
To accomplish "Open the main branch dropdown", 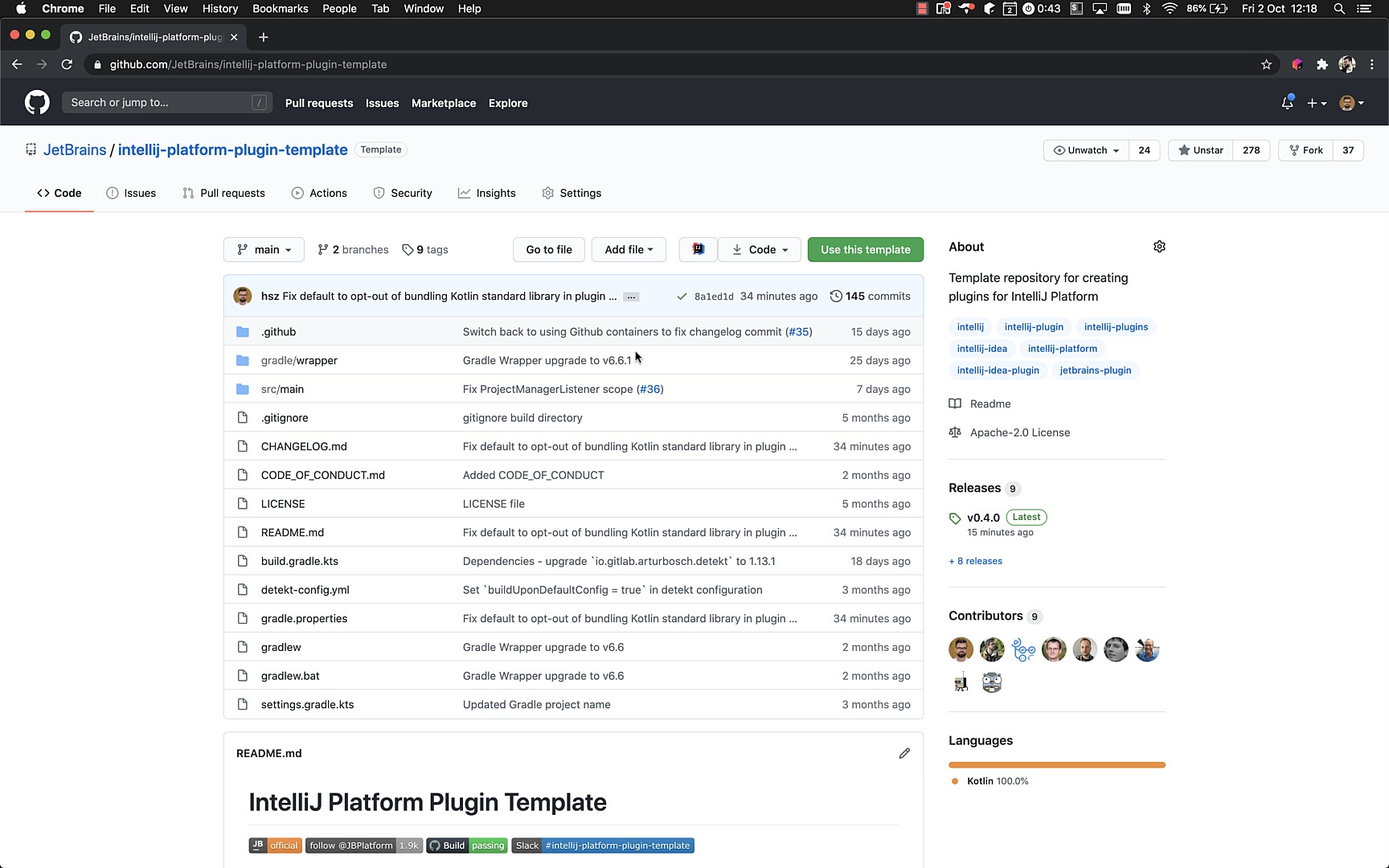I will pyautogui.click(x=264, y=250).
